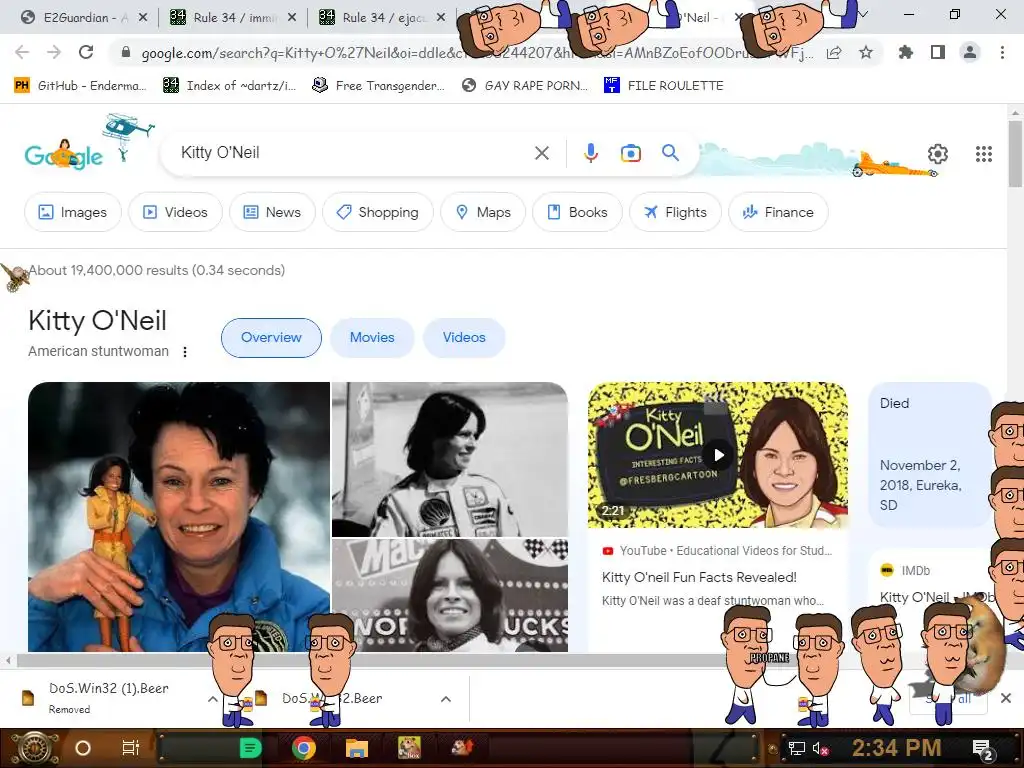Open Chrome from the taskbar

[304, 748]
